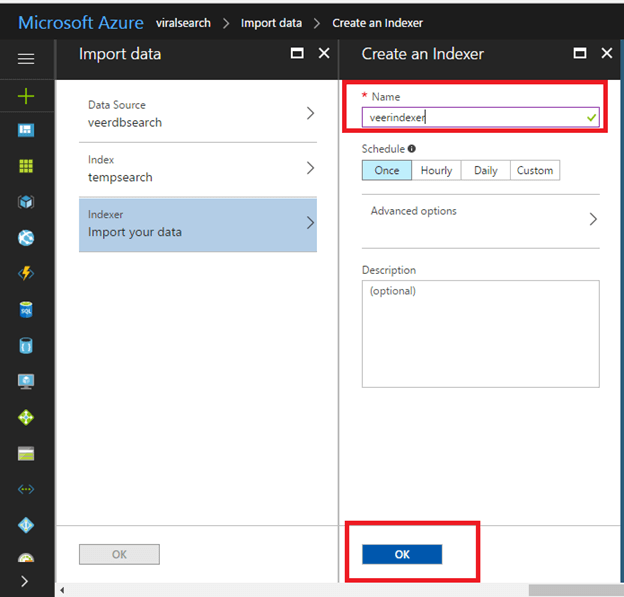Open the Function Apps lightning icon
This screenshot has width=624, height=597.
tap(26, 273)
